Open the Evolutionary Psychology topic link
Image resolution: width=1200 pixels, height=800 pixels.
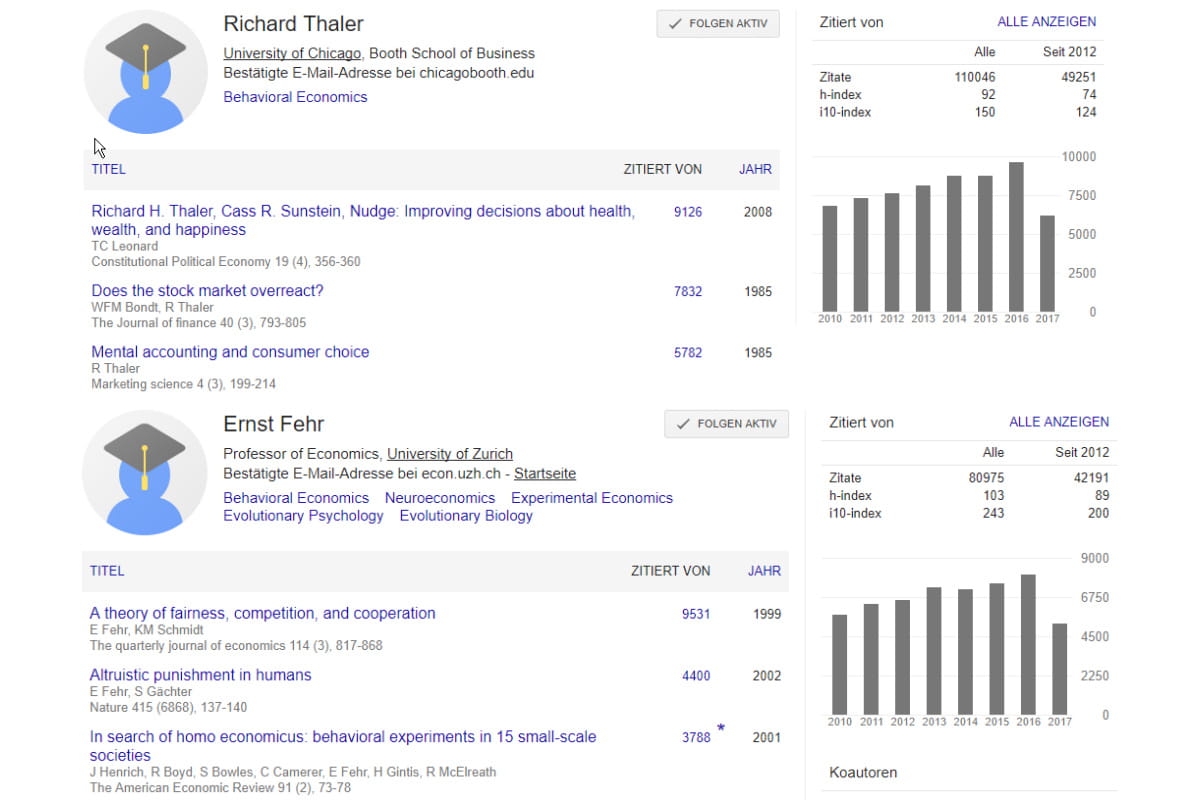point(303,516)
